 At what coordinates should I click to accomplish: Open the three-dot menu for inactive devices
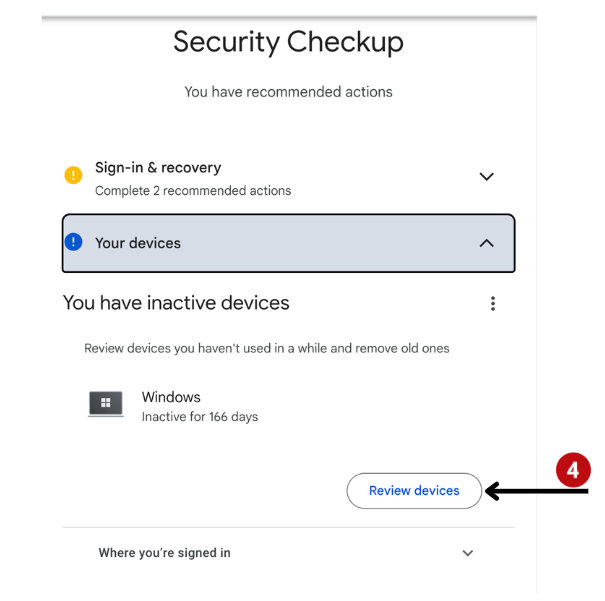(x=492, y=303)
